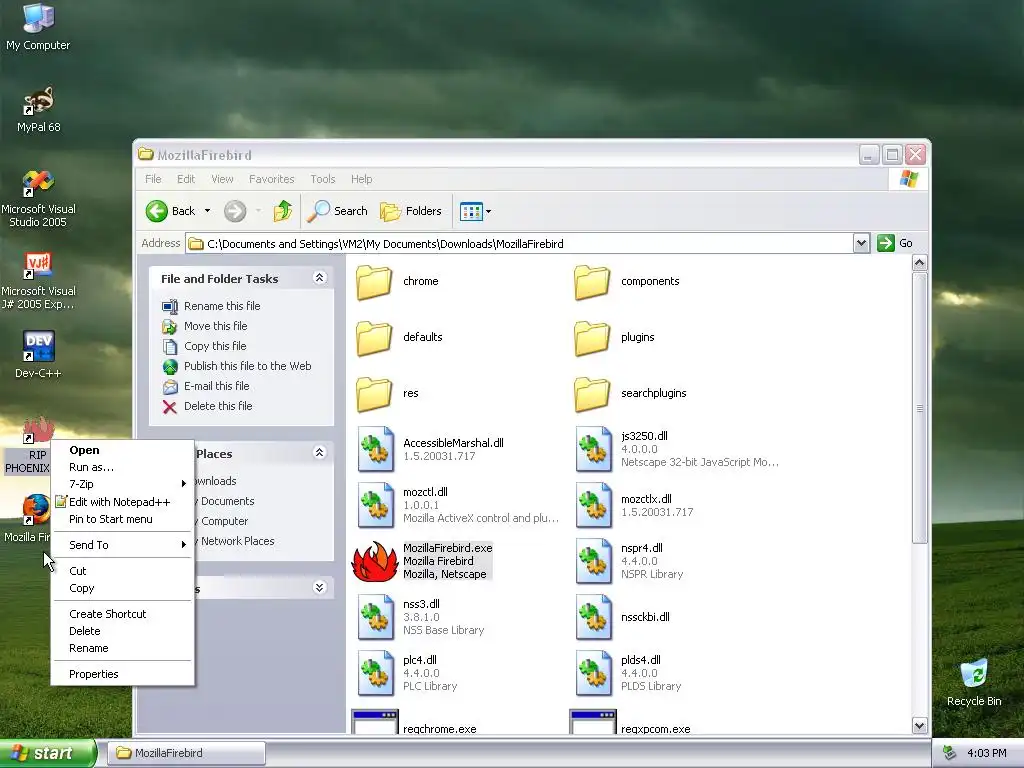Choose Rename in the context menu
The image size is (1024, 768).
pyautogui.click(x=122, y=648)
